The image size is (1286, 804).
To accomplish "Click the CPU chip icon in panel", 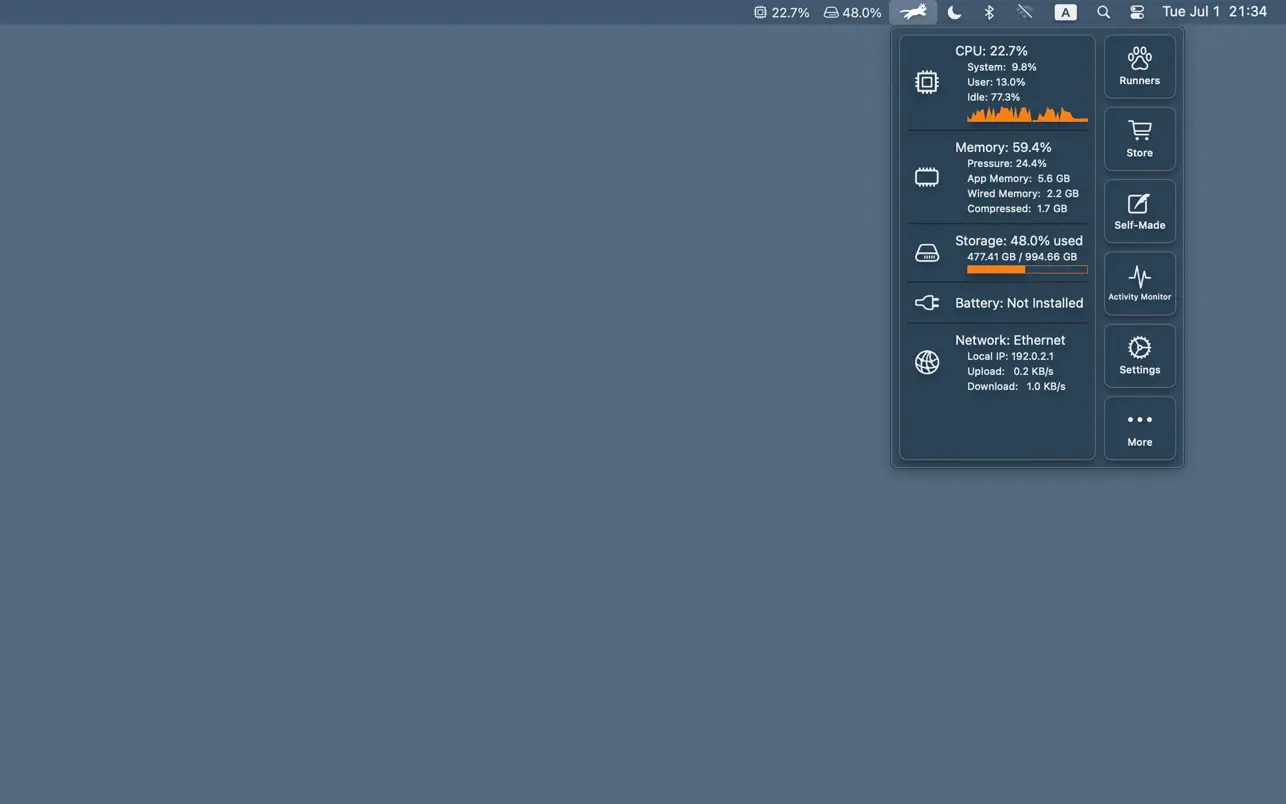I will 927,82.
